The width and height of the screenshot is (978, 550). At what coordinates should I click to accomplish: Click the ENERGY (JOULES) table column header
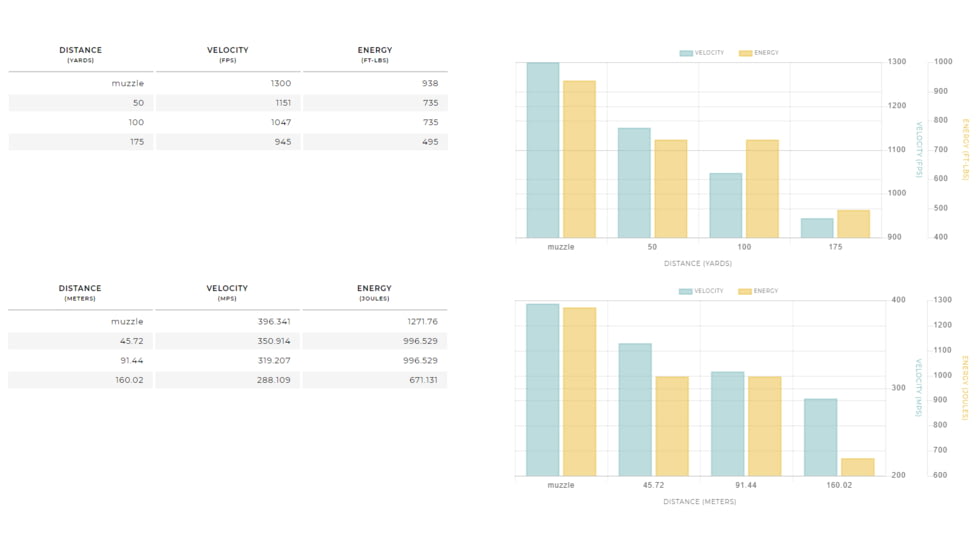click(375, 292)
